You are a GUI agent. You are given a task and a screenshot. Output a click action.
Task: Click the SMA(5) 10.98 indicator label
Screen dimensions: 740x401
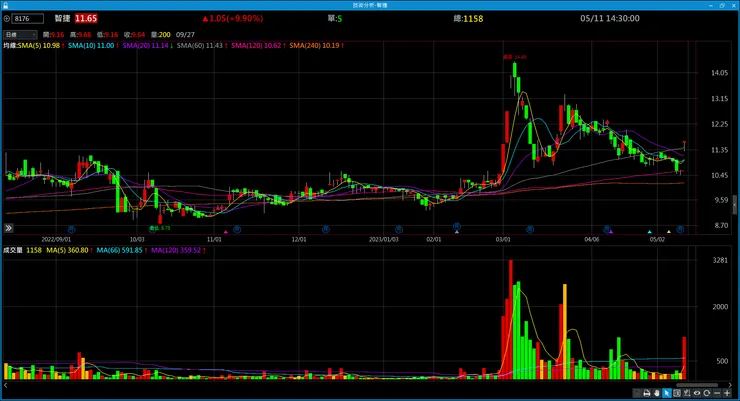(x=39, y=46)
